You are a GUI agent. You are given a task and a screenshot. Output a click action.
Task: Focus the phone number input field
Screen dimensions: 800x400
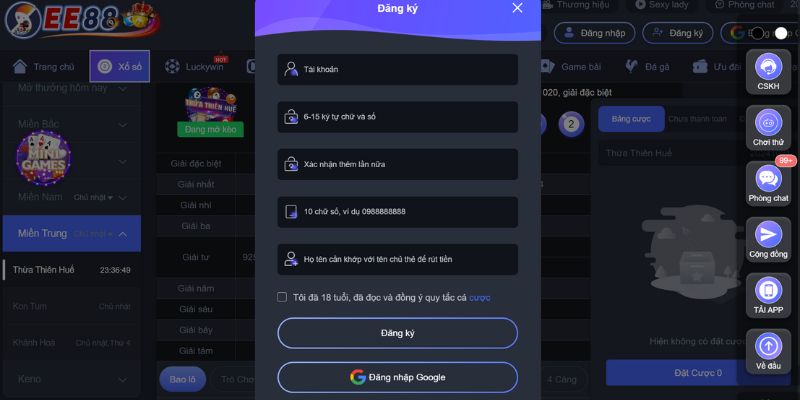tap(397, 212)
